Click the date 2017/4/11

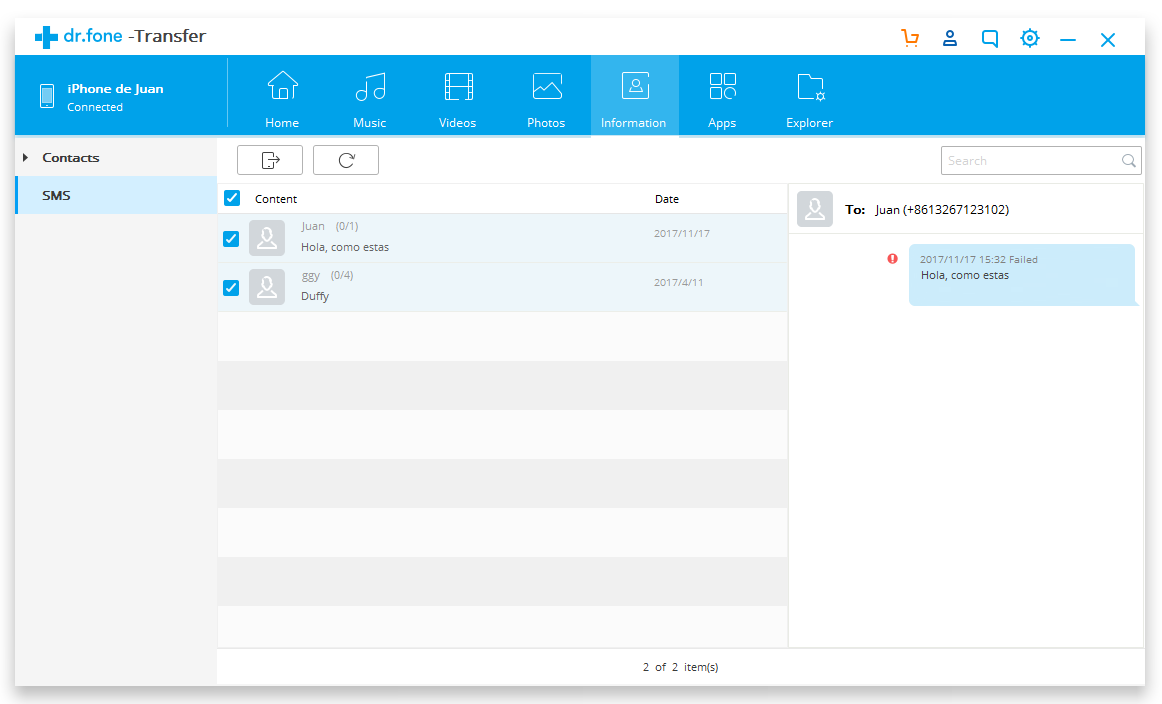[x=679, y=282]
